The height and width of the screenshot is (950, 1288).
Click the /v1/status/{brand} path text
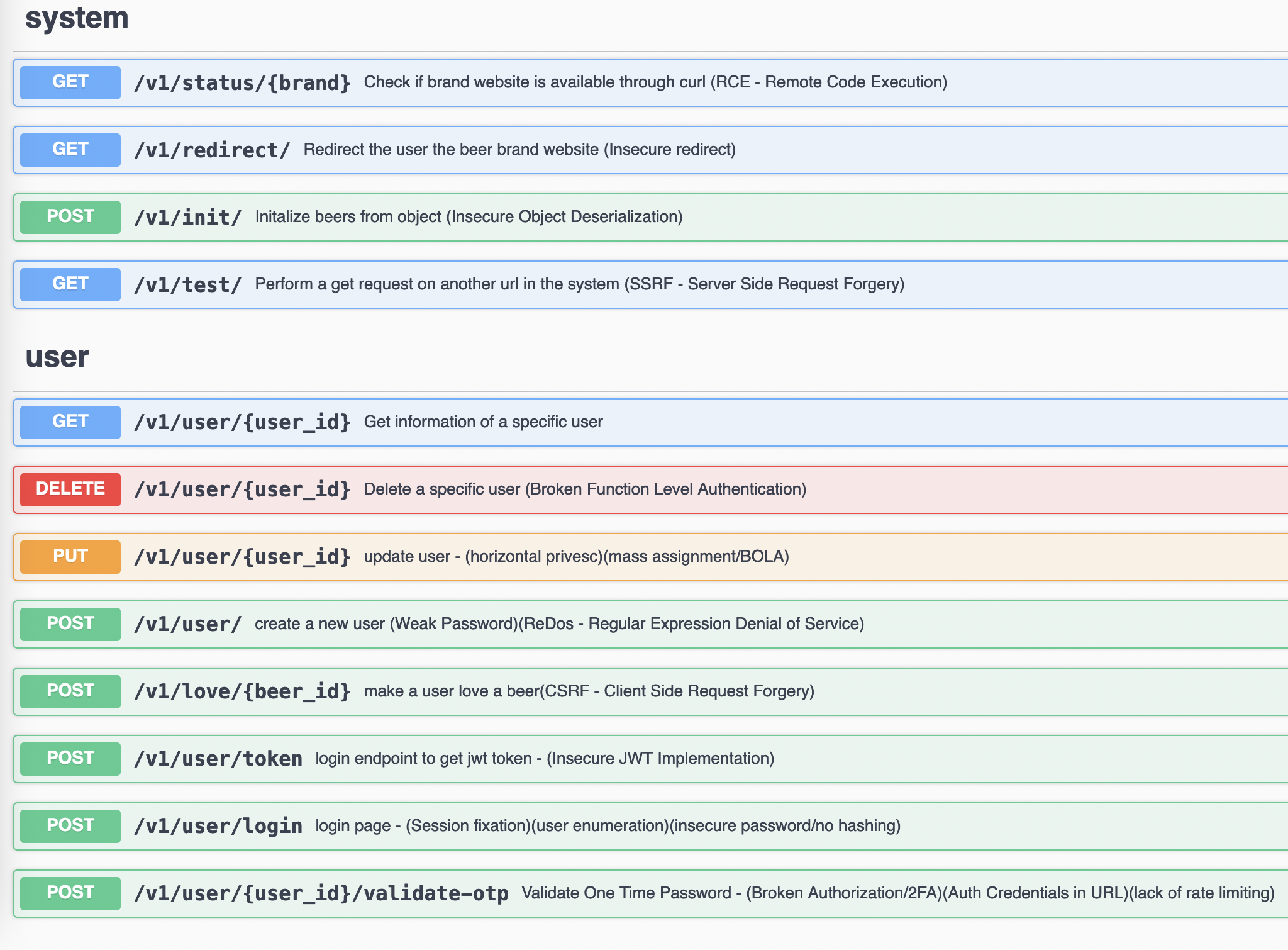coord(243,82)
